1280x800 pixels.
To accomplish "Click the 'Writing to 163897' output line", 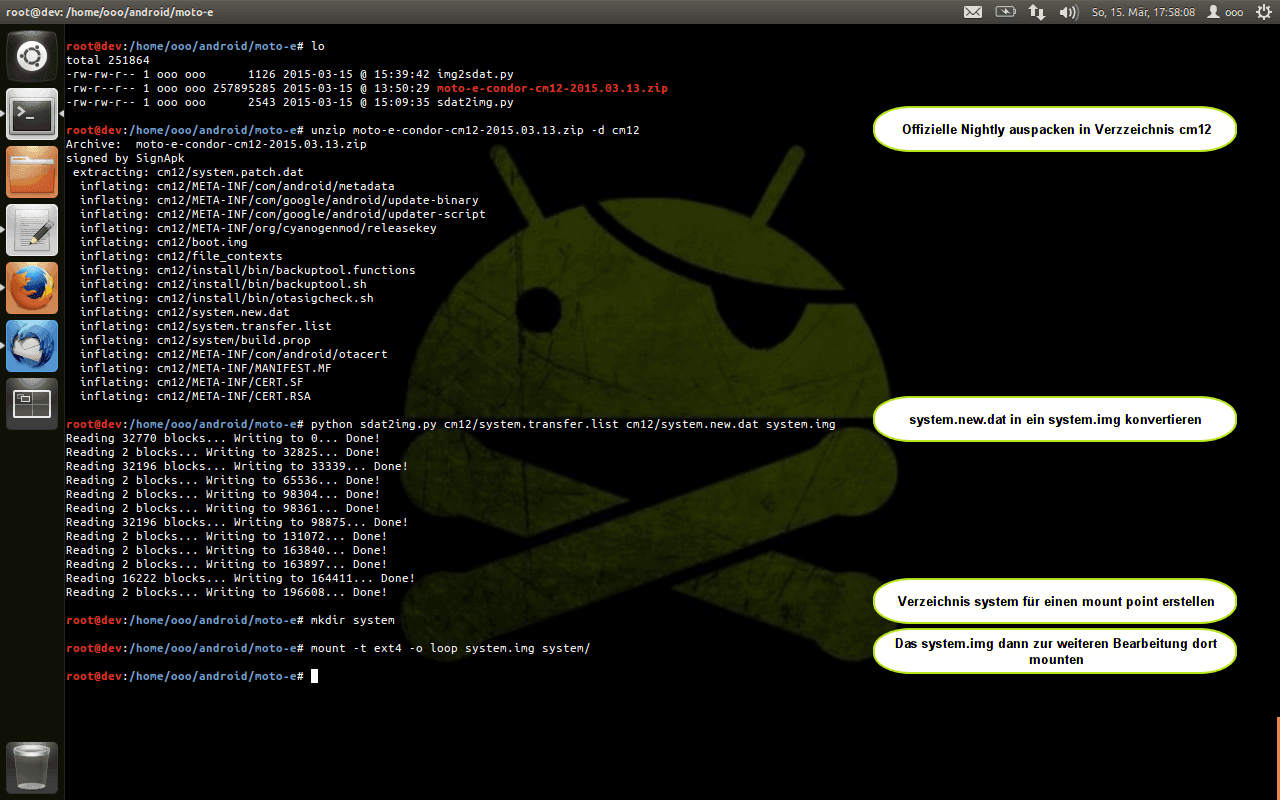I will click(227, 564).
